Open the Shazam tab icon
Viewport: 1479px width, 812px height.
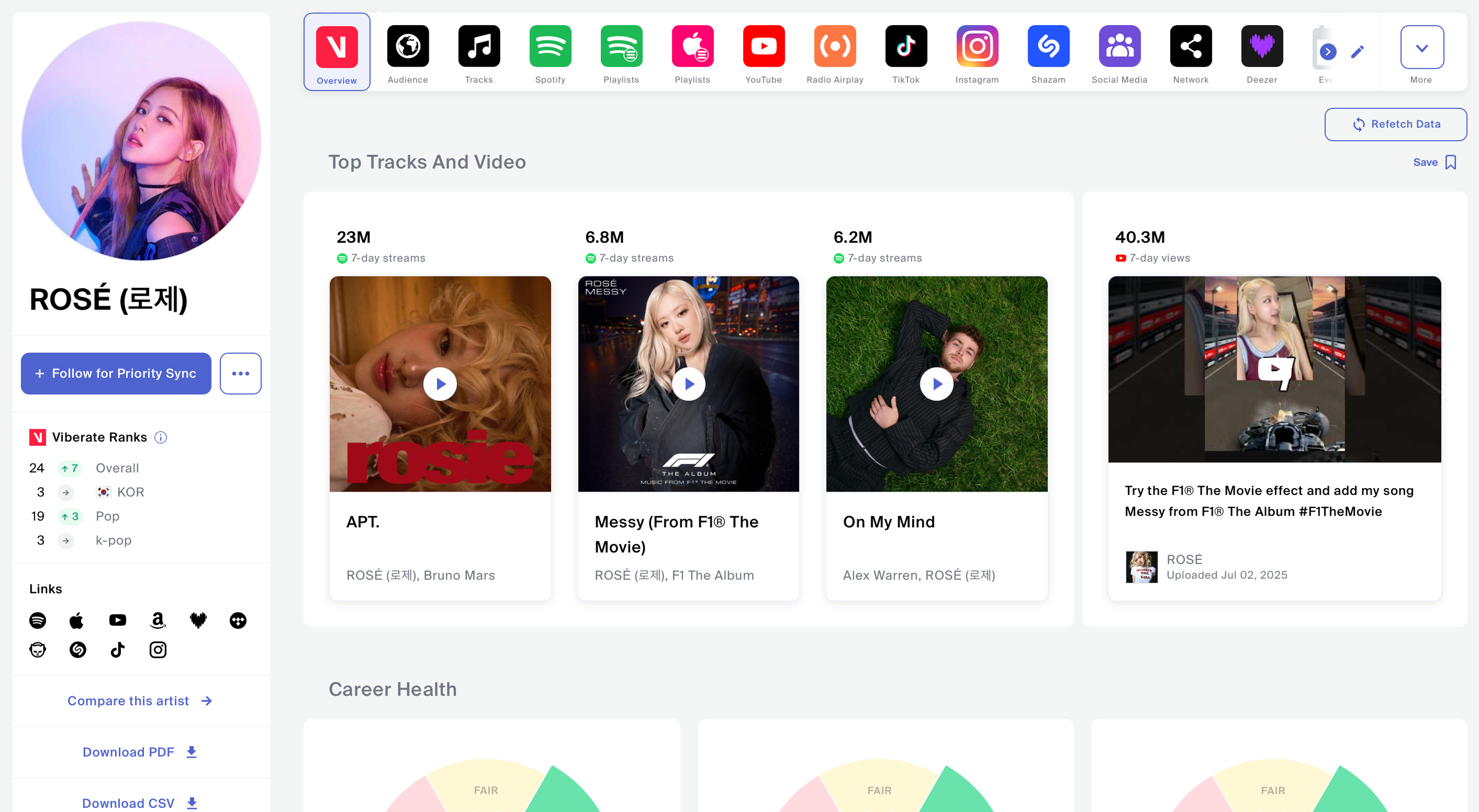tap(1048, 46)
